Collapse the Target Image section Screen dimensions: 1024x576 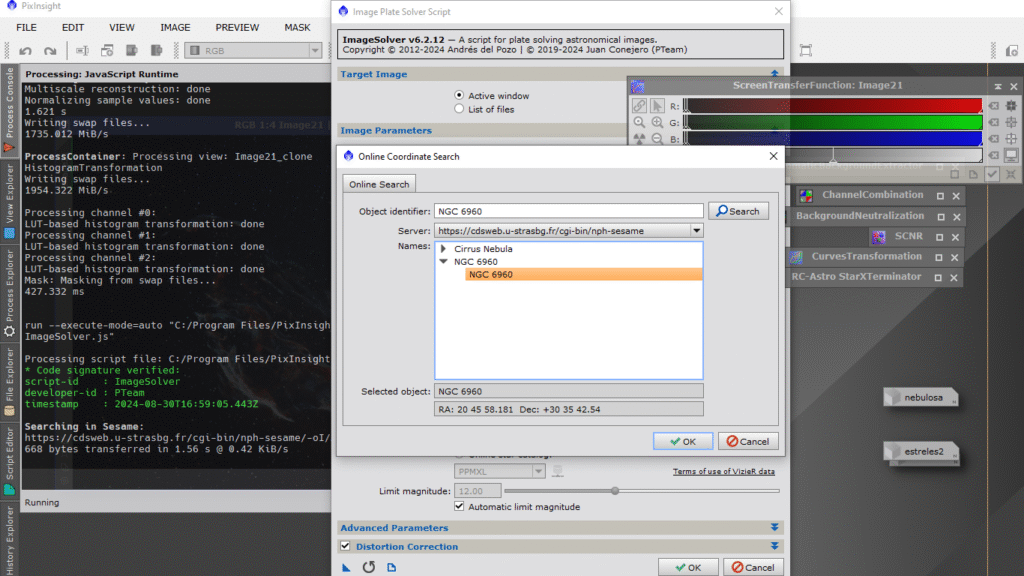(775, 74)
